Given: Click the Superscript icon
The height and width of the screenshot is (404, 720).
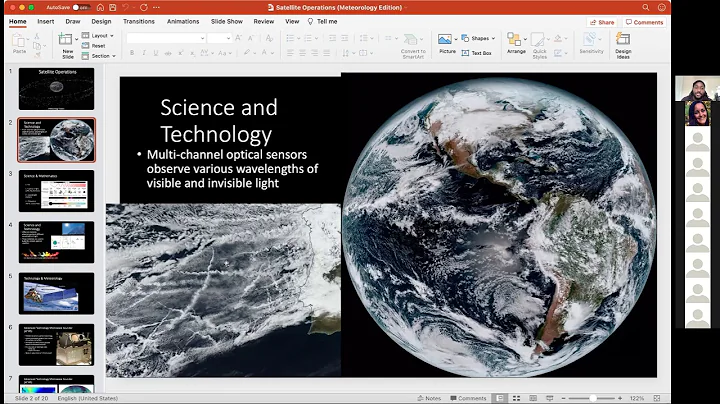Looking at the screenshot, I should 180,53.
